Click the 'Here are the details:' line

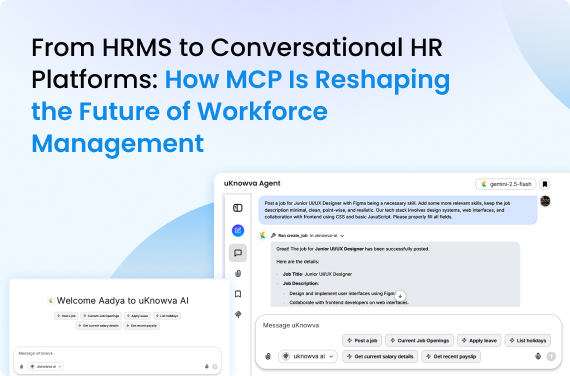click(297, 261)
